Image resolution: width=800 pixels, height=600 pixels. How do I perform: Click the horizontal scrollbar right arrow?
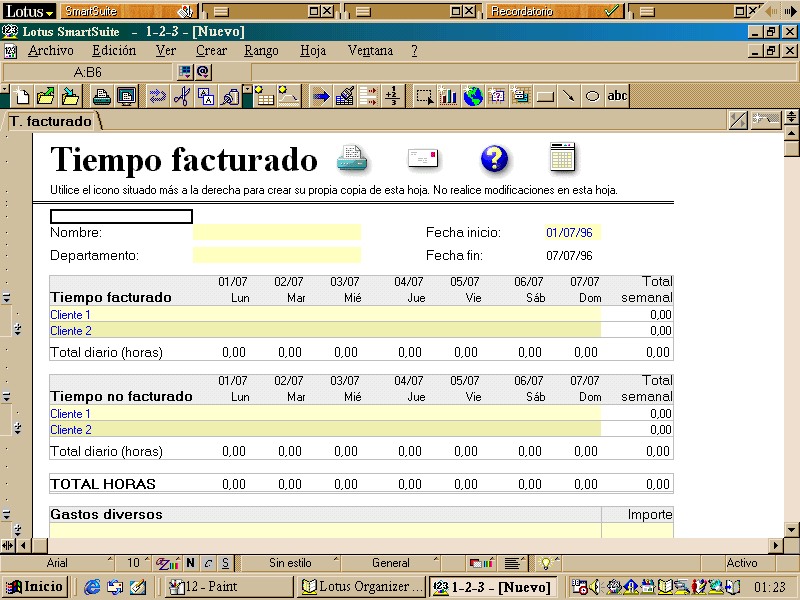tap(776, 545)
